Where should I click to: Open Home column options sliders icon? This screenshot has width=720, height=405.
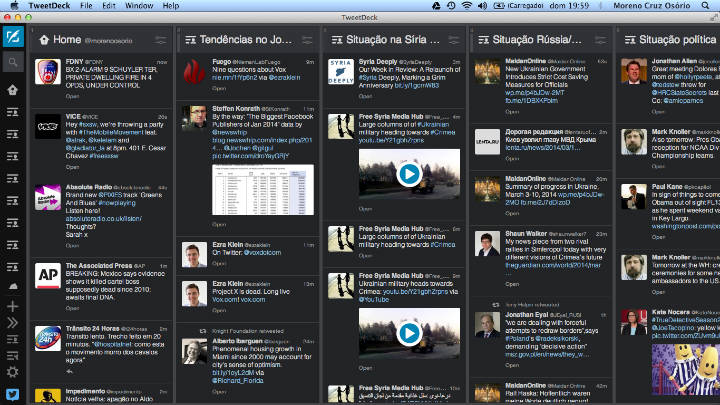click(161, 40)
